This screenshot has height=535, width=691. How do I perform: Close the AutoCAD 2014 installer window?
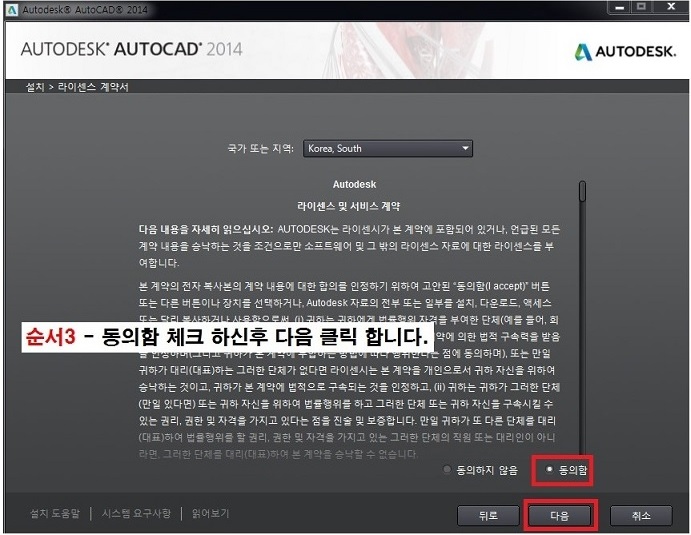(671, 7)
